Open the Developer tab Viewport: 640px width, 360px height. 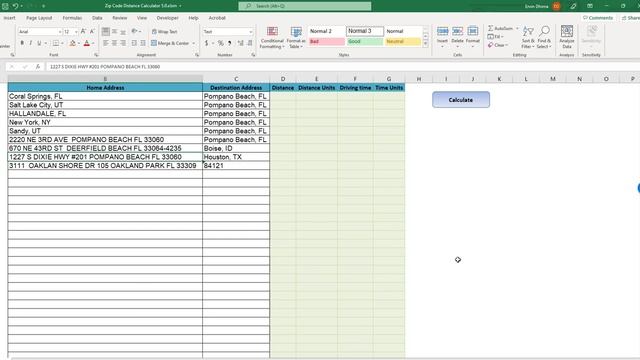coord(167,18)
